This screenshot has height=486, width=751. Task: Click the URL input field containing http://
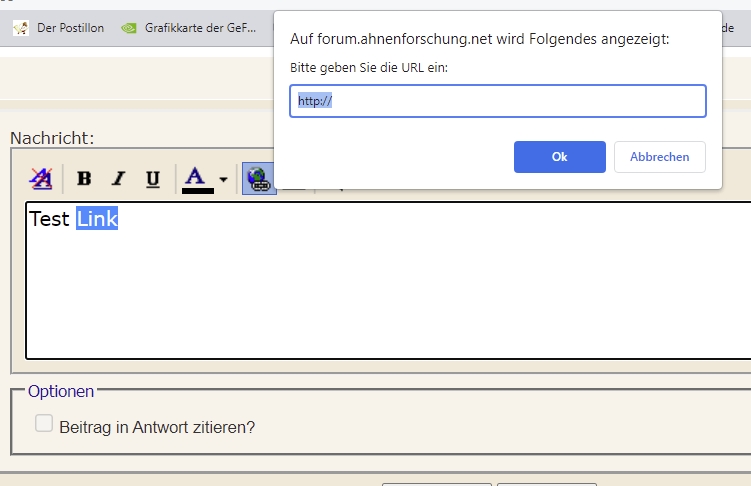click(497, 101)
